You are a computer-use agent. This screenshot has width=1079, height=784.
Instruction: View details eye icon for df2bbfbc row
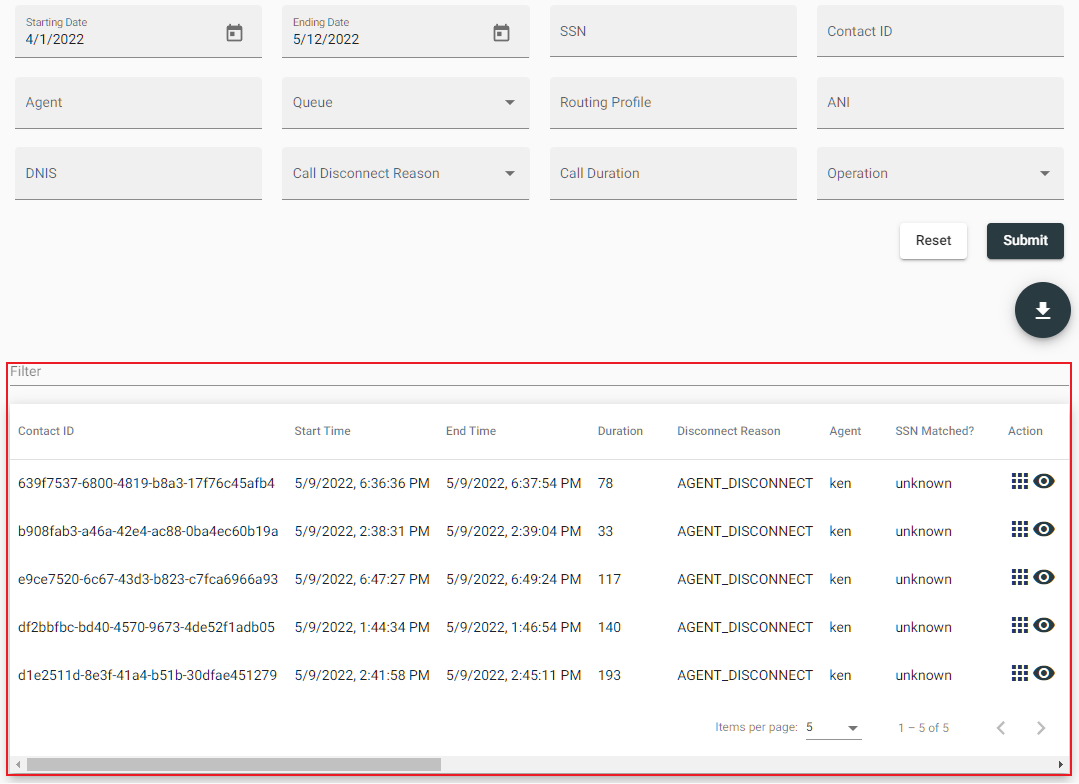click(x=1044, y=625)
